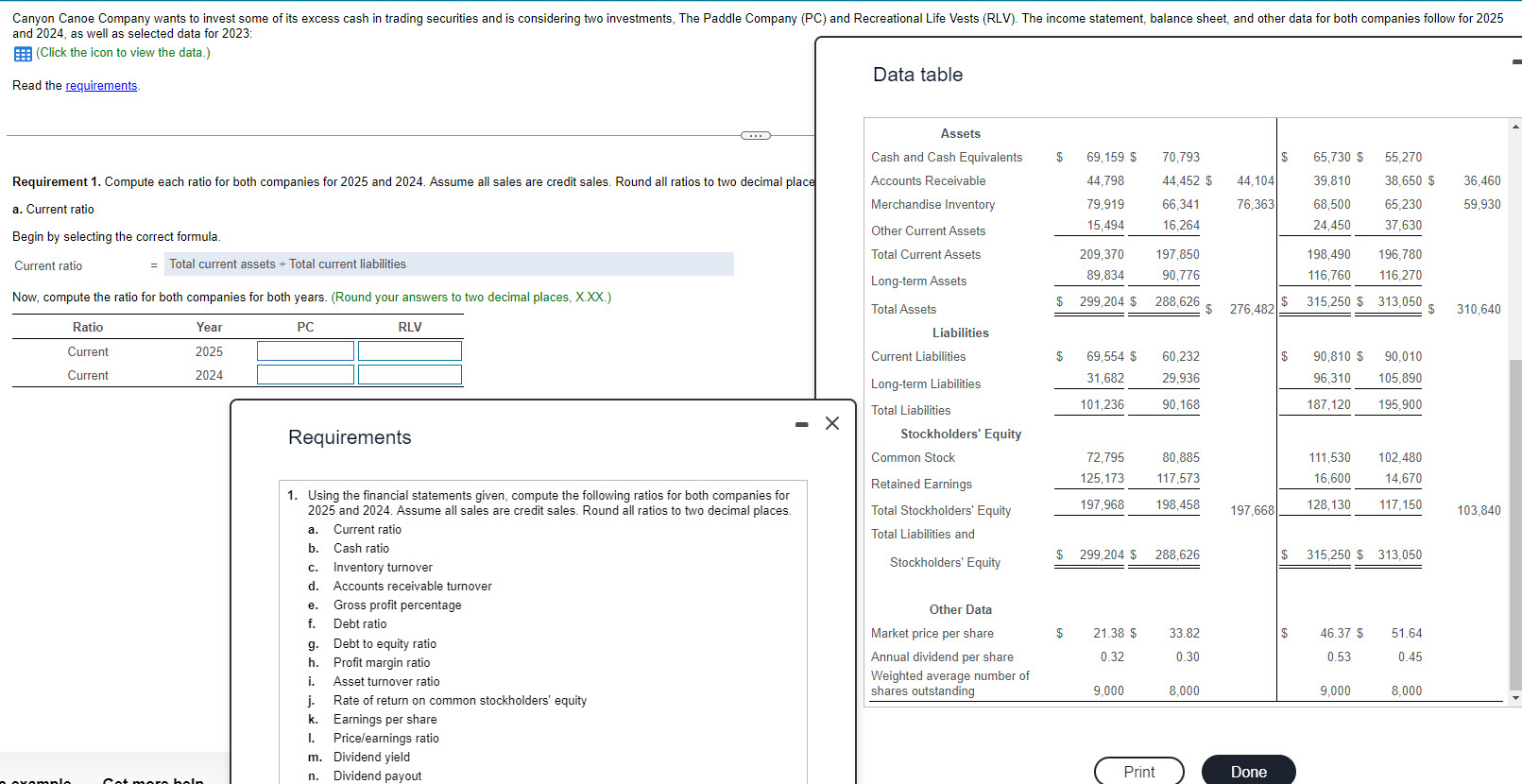Viewport: 1522px width, 784px height.
Task: Click RLV current ratio 2025 input
Action: (410, 351)
